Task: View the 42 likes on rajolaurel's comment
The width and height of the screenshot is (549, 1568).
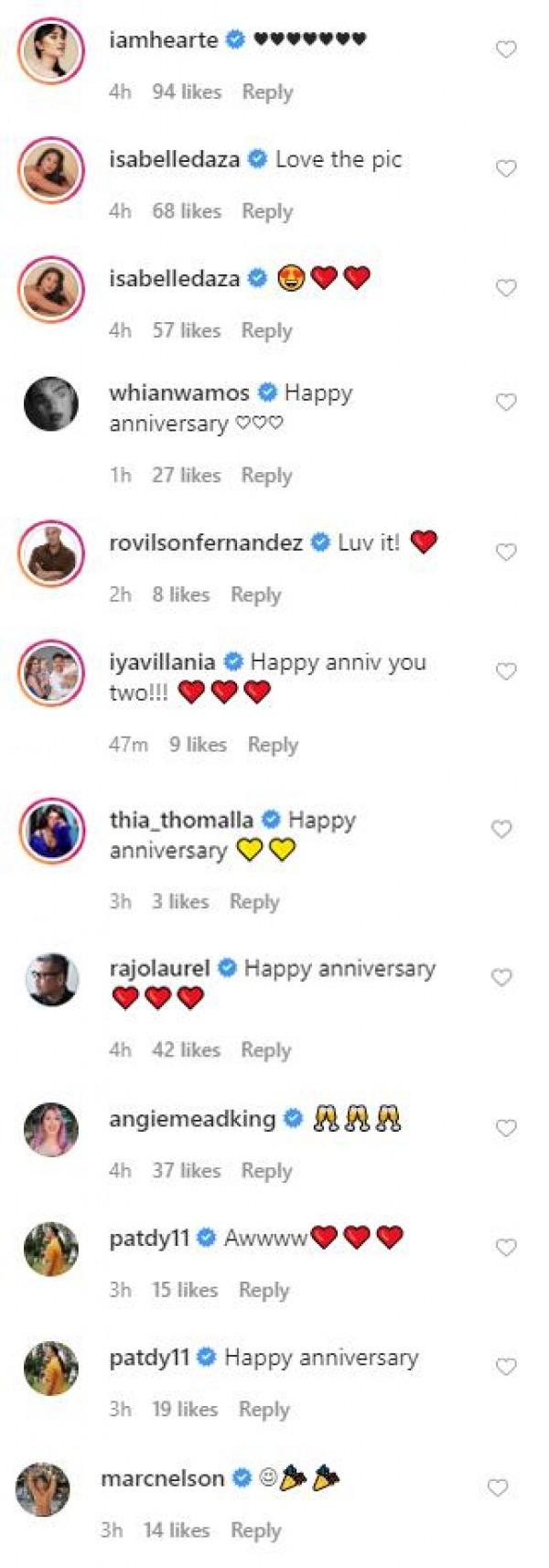Action: (186, 1049)
